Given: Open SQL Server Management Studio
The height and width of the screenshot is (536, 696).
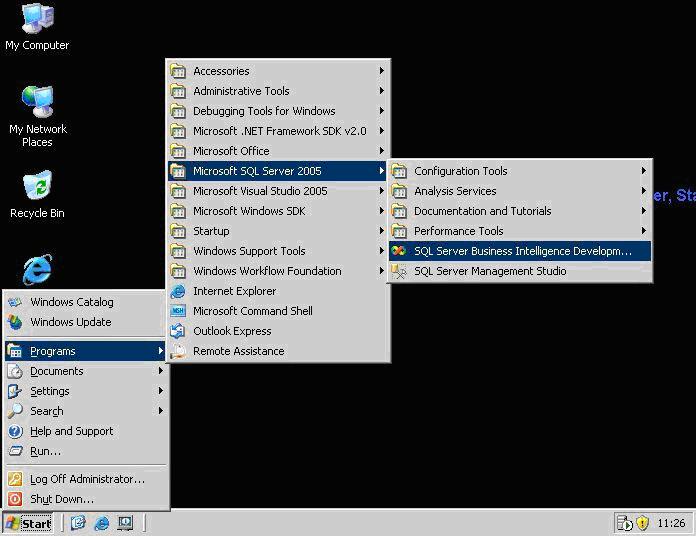Looking at the screenshot, I should click(x=489, y=271).
